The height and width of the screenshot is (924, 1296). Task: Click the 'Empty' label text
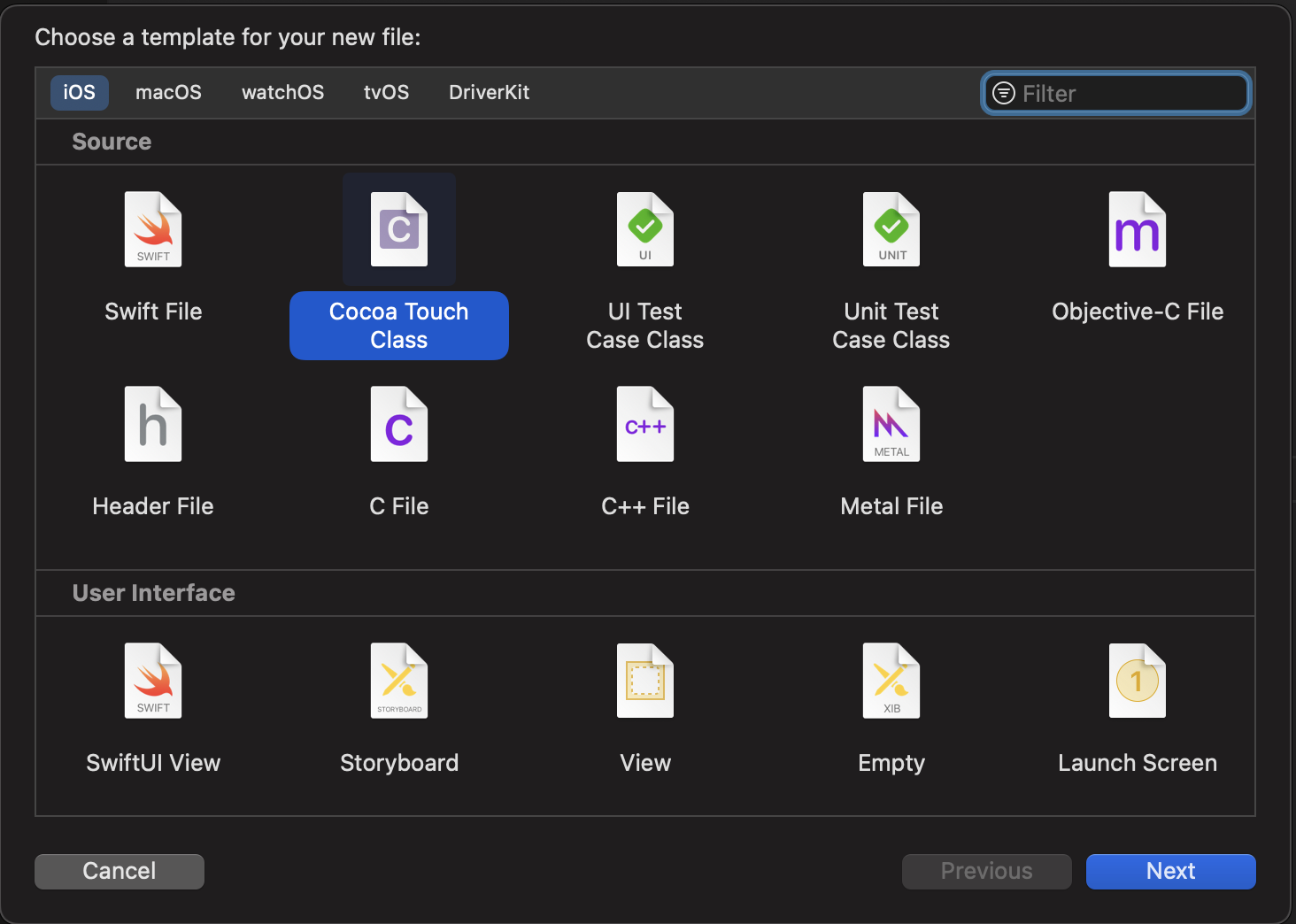891,764
